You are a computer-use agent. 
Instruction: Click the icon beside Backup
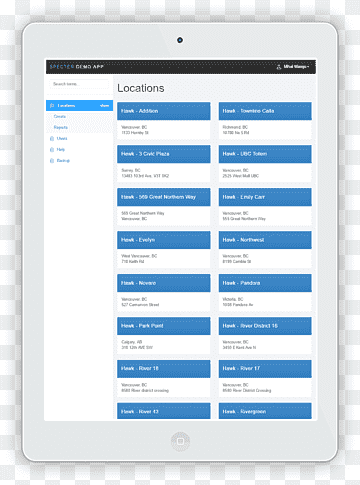click(x=52, y=160)
